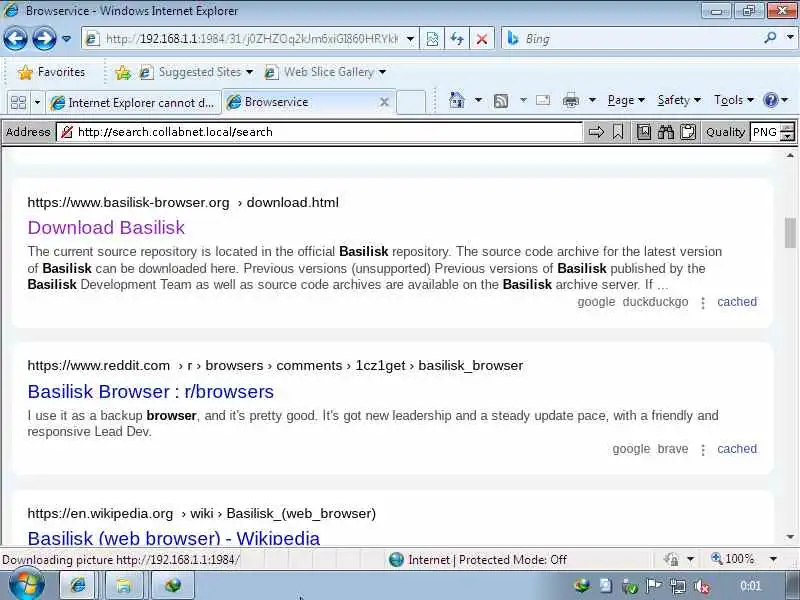800x600 pixels.
Task: Expand the Home button dropdown arrow
Action: [x=478, y=100]
